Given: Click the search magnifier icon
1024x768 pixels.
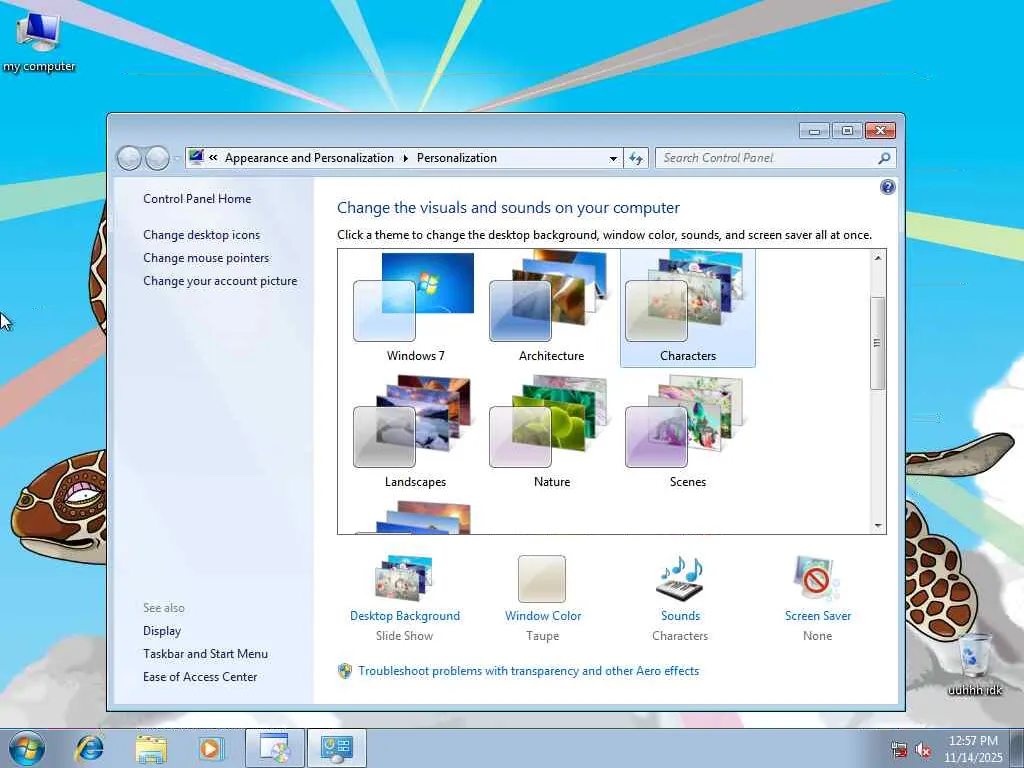Looking at the screenshot, I should click(x=884, y=158).
